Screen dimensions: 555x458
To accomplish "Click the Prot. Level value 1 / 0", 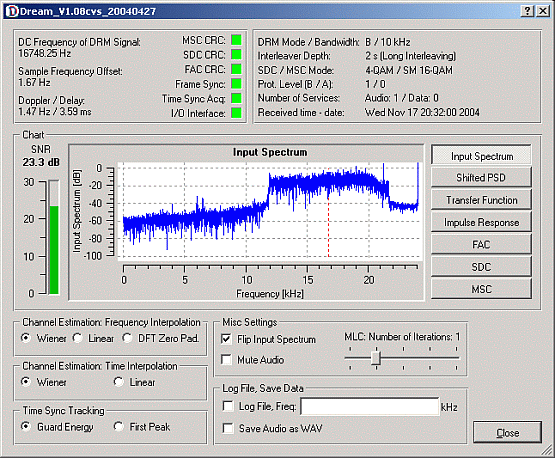I will tap(375, 84).
